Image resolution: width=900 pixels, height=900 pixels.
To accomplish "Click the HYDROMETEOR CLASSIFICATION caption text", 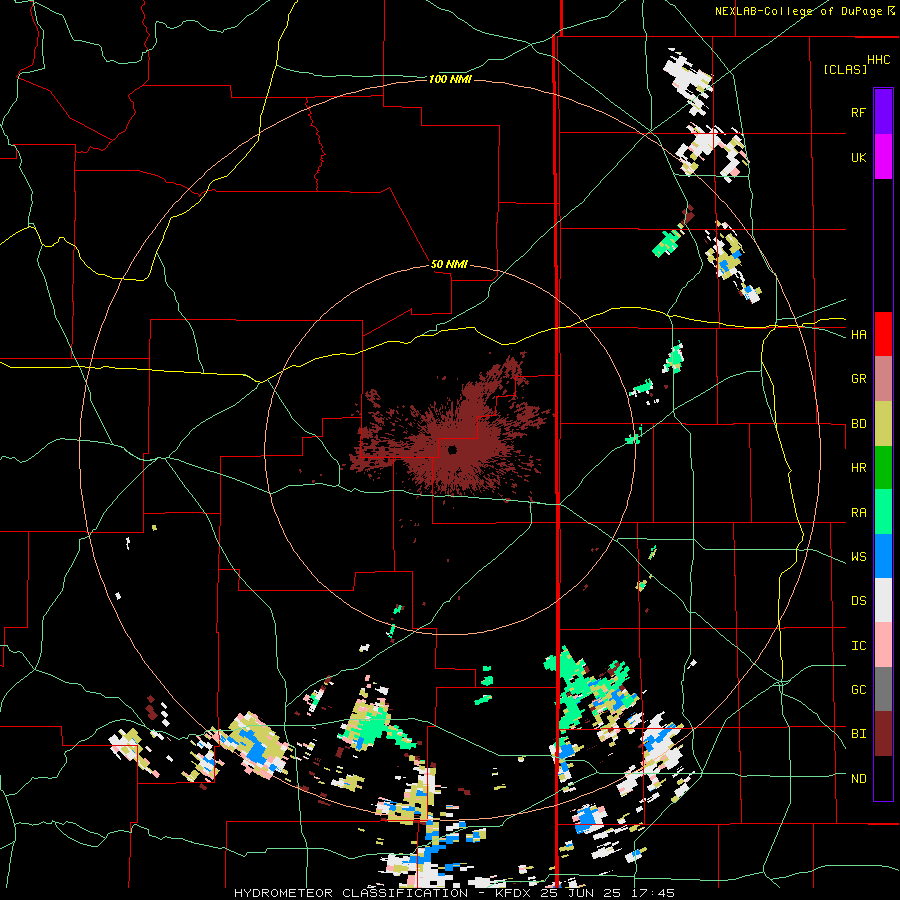I will tap(351, 893).
